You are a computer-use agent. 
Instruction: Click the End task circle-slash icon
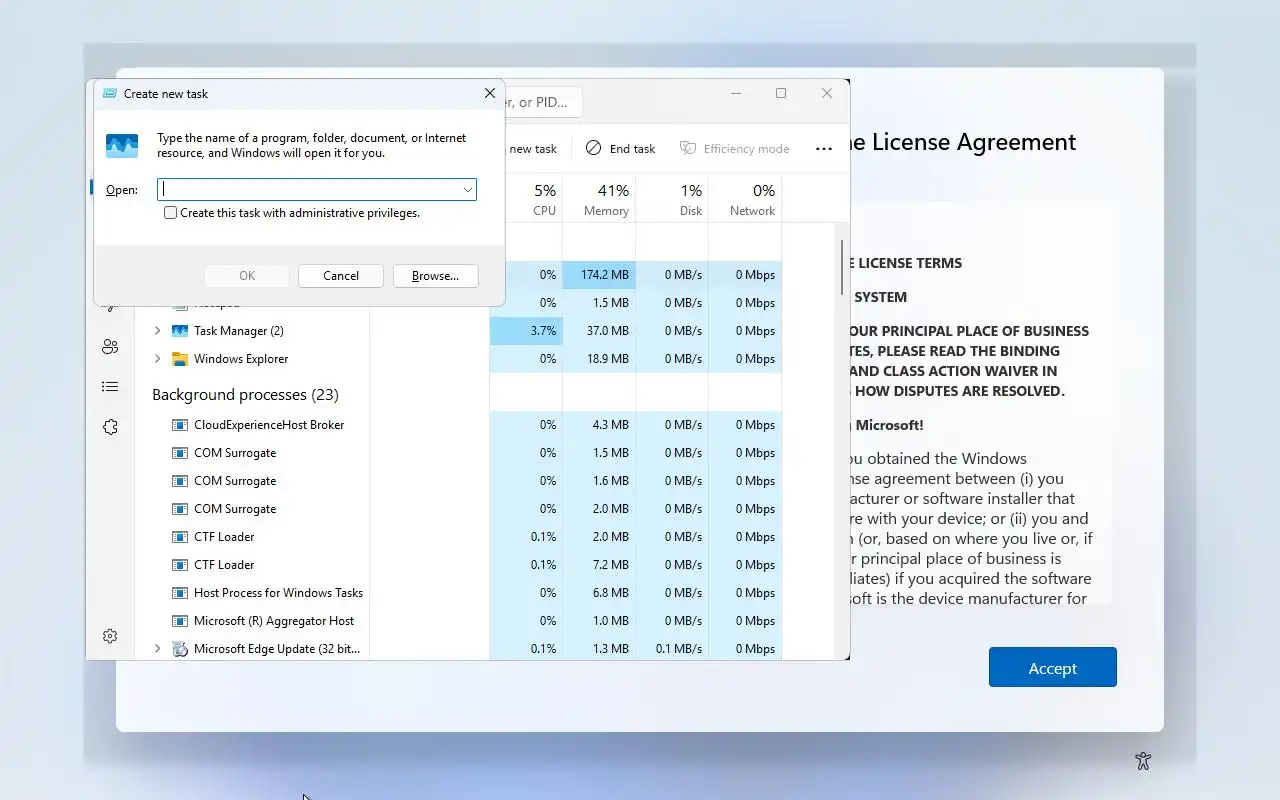[x=594, y=148]
